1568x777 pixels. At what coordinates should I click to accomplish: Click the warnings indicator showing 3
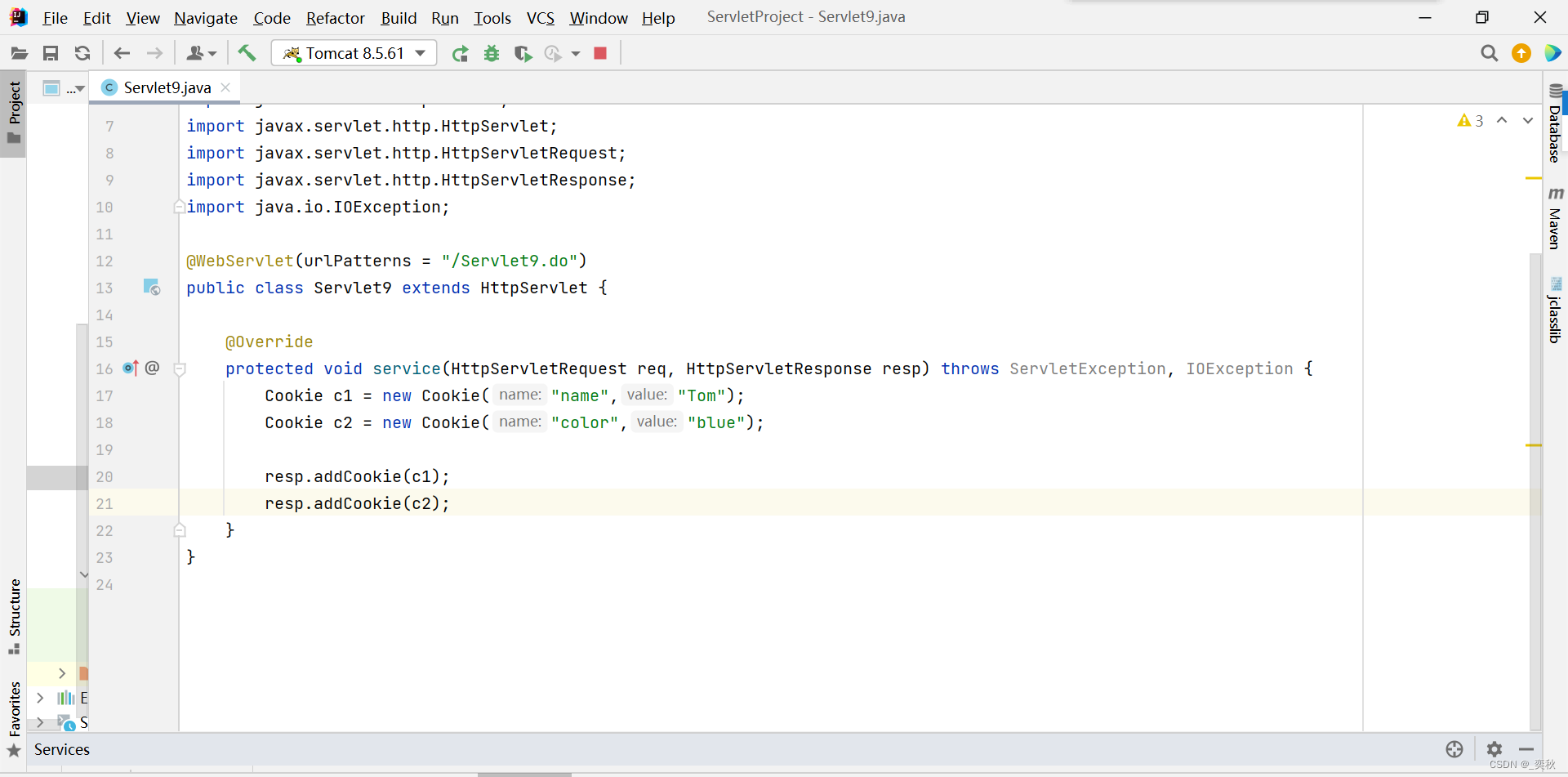click(1471, 121)
